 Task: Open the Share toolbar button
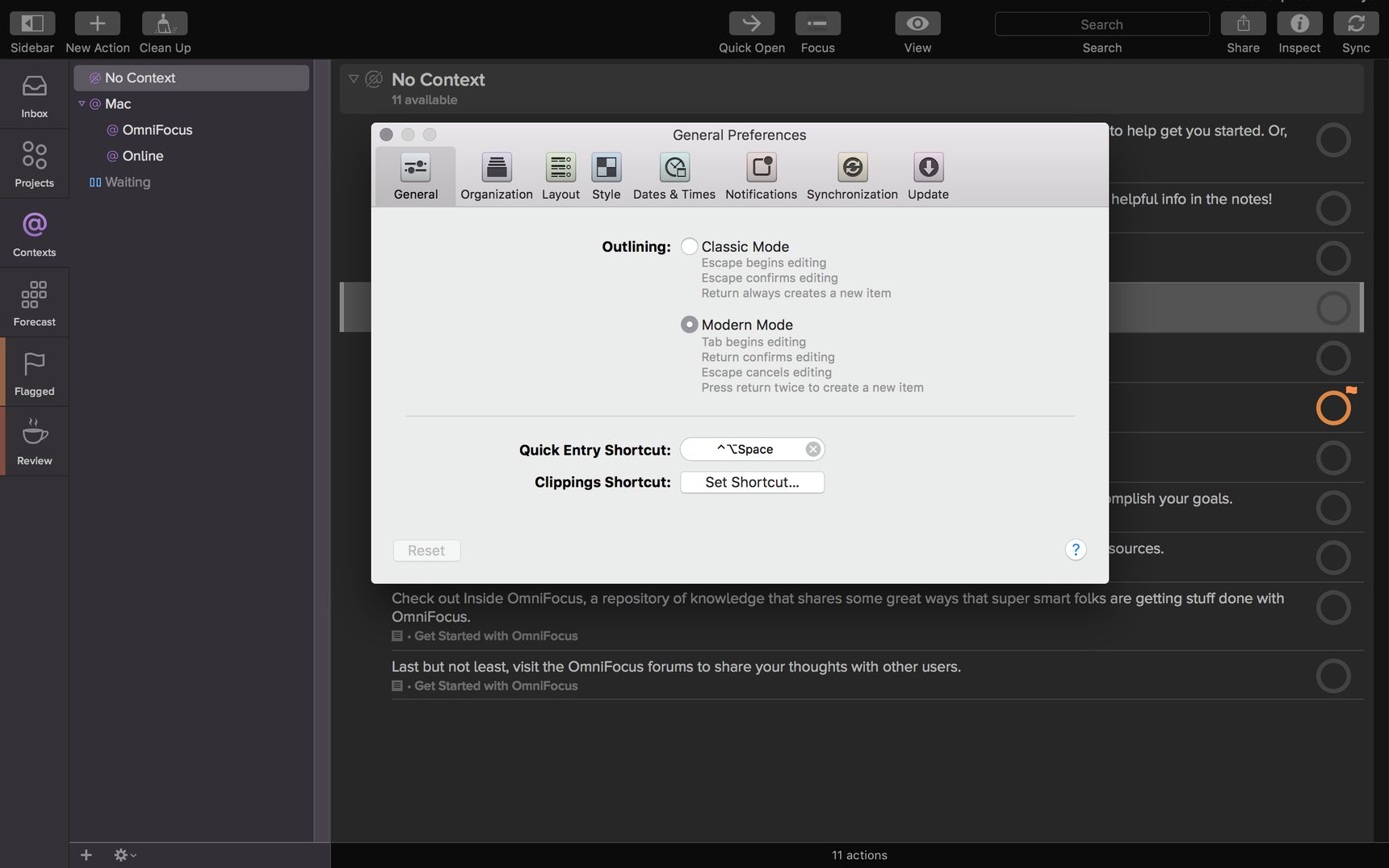(x=1244, y=23)
